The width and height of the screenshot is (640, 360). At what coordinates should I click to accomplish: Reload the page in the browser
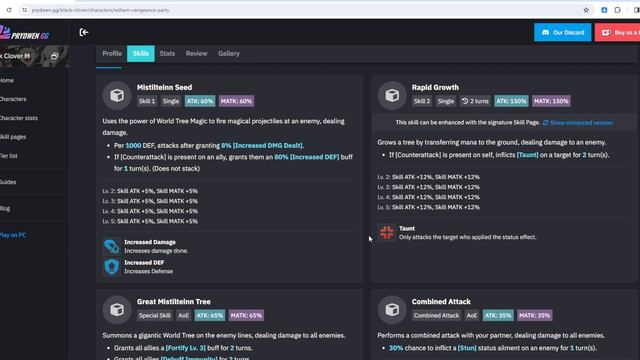pos(9,10)
